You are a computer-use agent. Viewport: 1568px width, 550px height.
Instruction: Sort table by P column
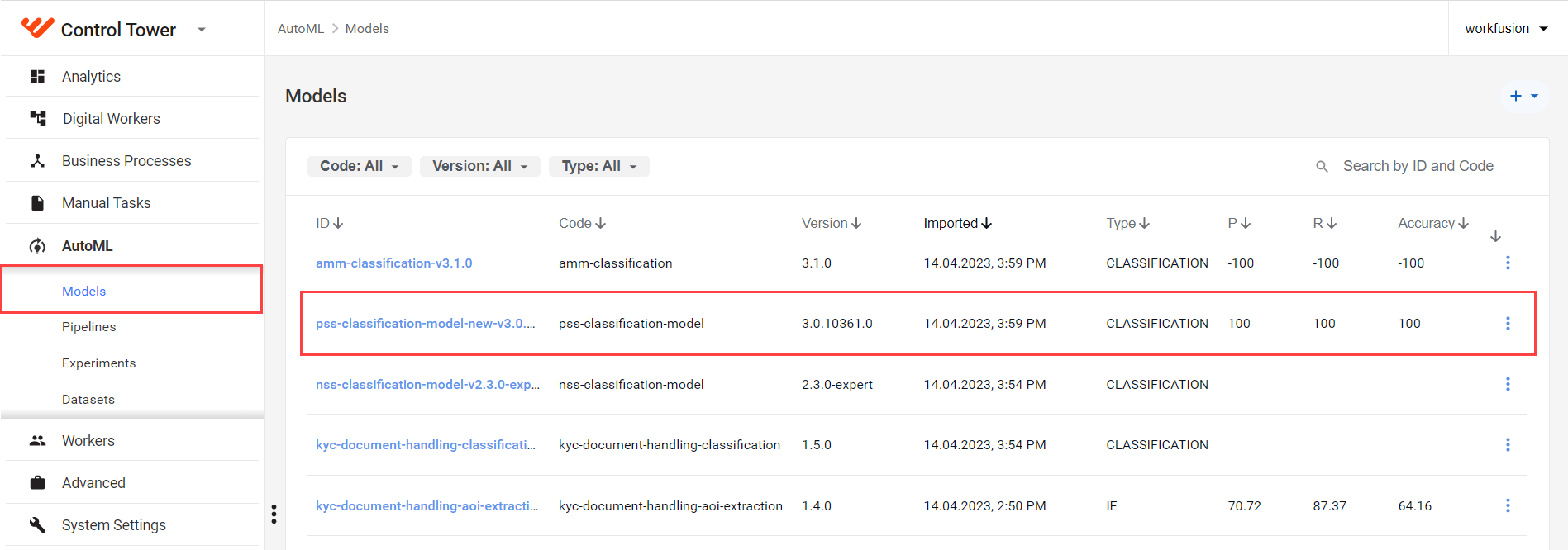[1239, 223]
